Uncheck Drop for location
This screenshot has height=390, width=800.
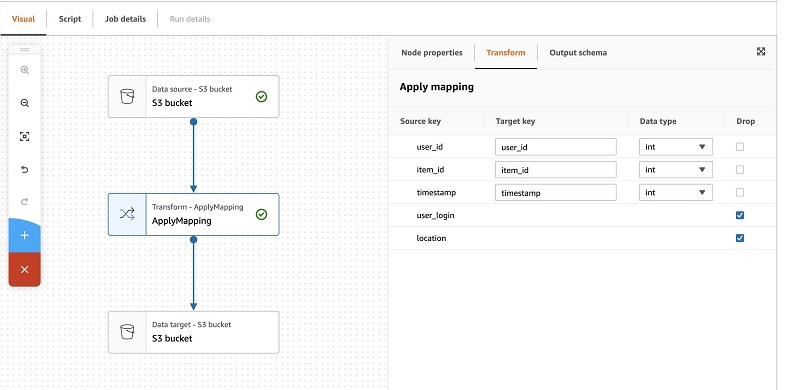(x=740, y=238)
